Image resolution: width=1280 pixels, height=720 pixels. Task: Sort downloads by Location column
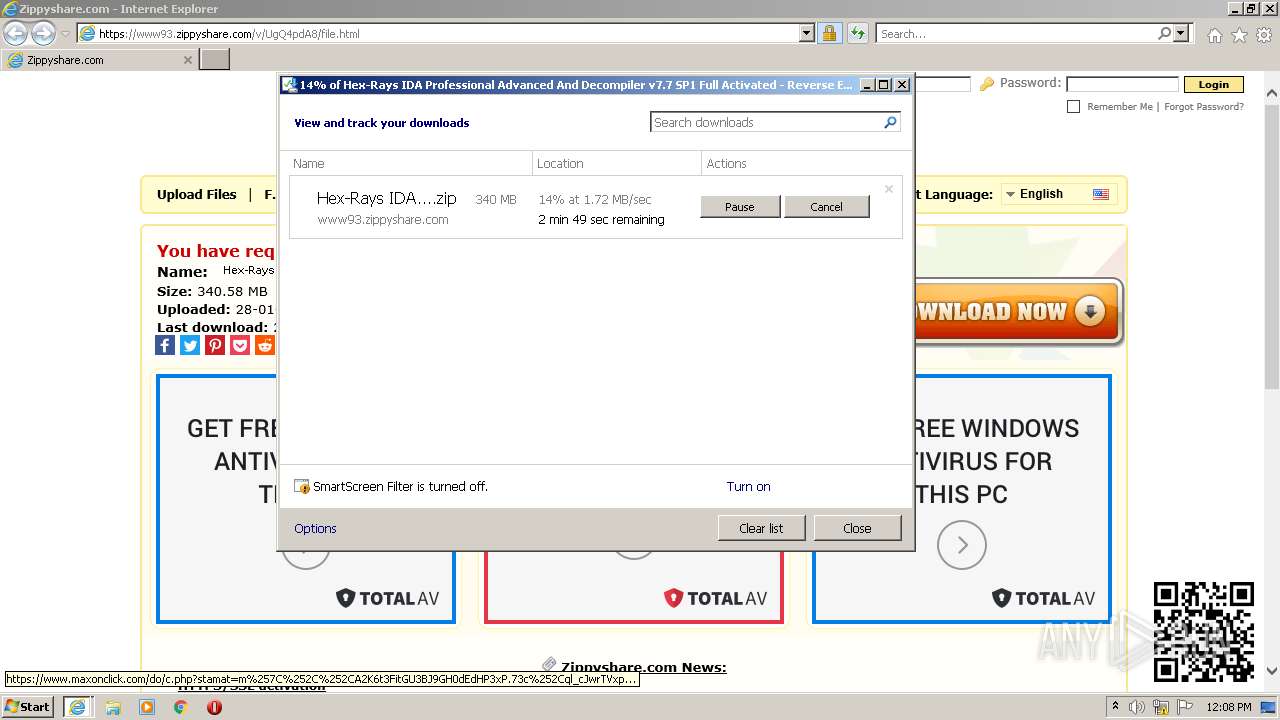click(617, 163)
